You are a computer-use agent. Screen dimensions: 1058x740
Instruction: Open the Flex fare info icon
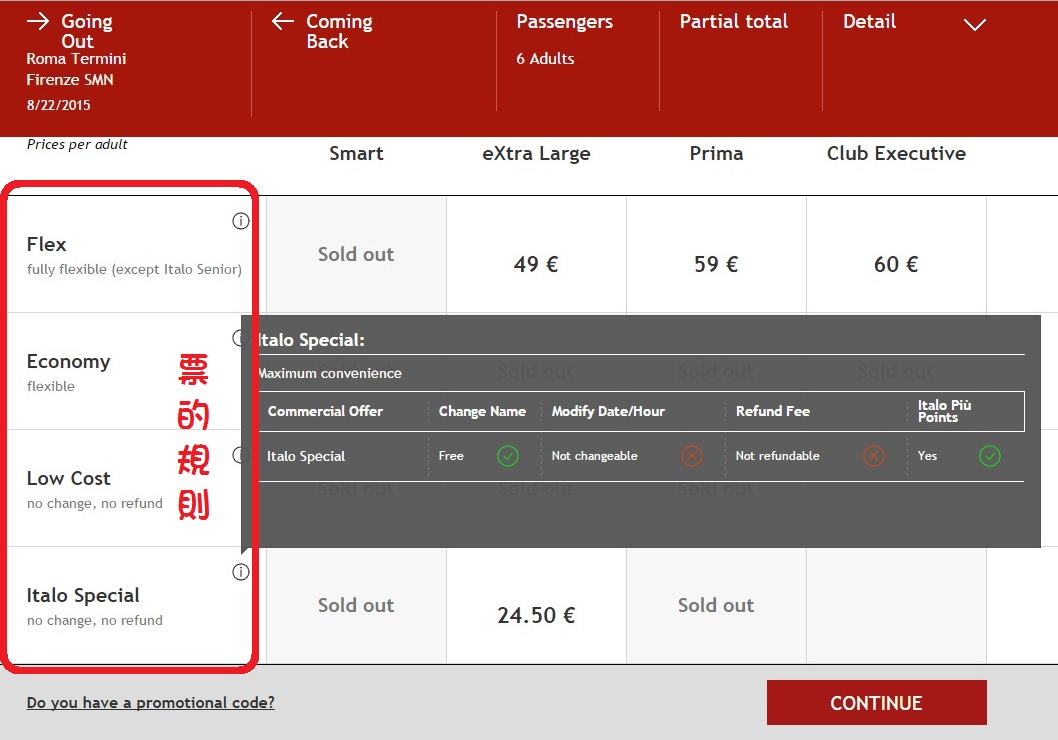pyautogui.click(x=240, y=221)
